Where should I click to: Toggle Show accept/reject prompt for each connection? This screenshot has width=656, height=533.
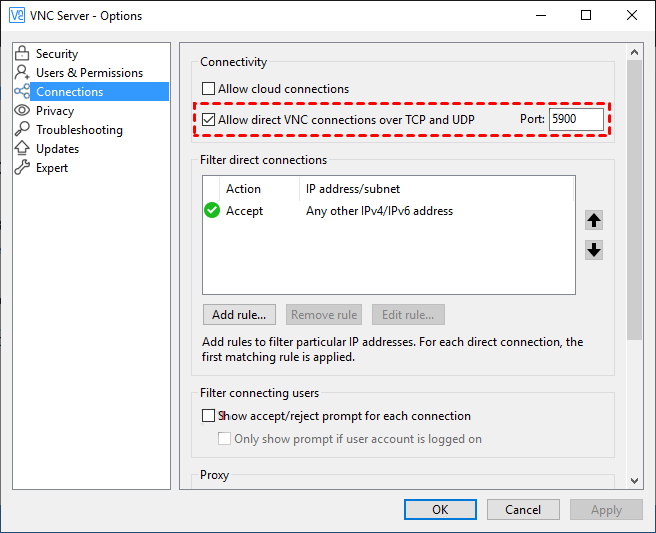click(209, 416)
